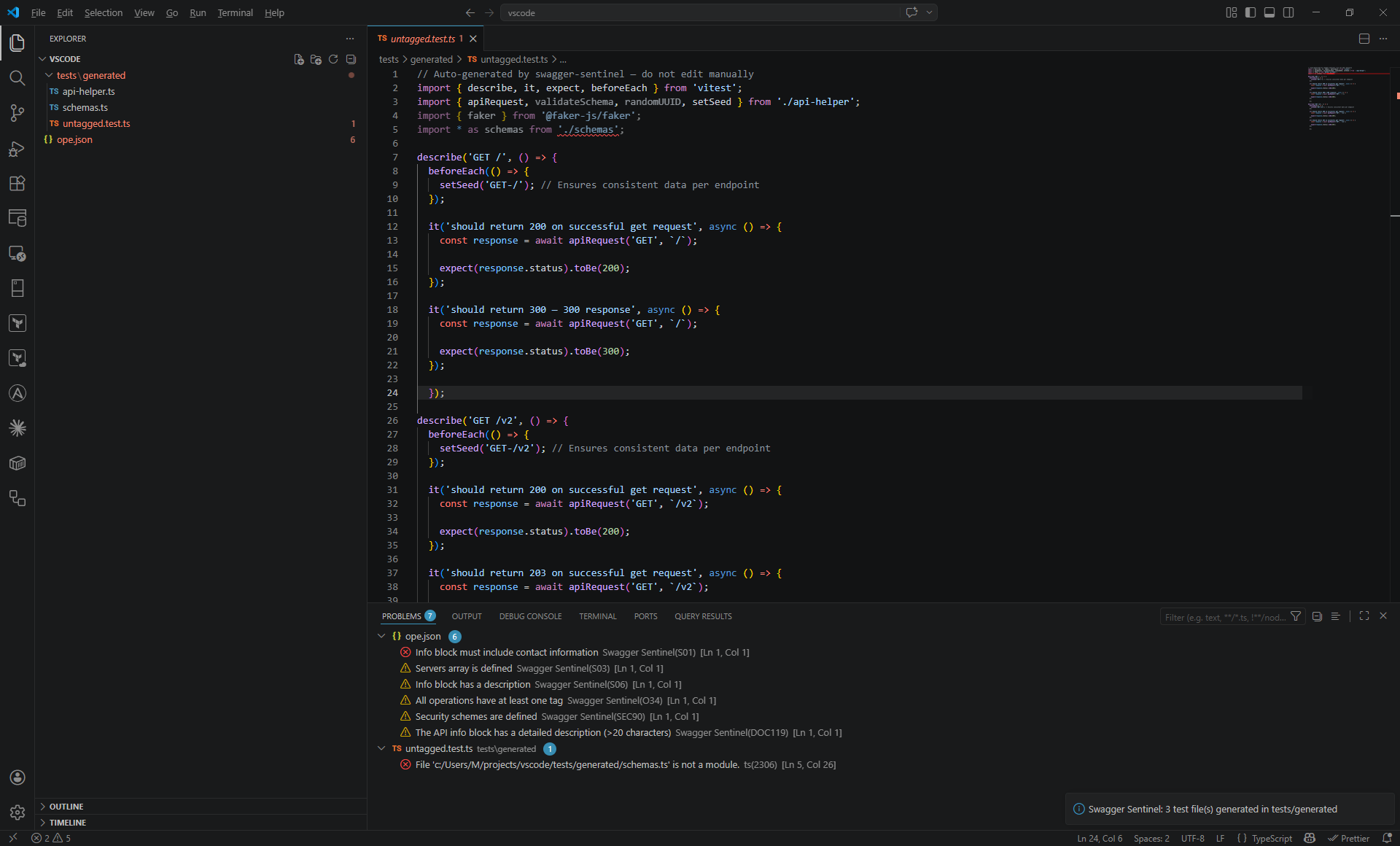Screen dimensions: 1400x846
Task: Click the TypeScript language mode indicator
Action: [x=1272, y=839]
